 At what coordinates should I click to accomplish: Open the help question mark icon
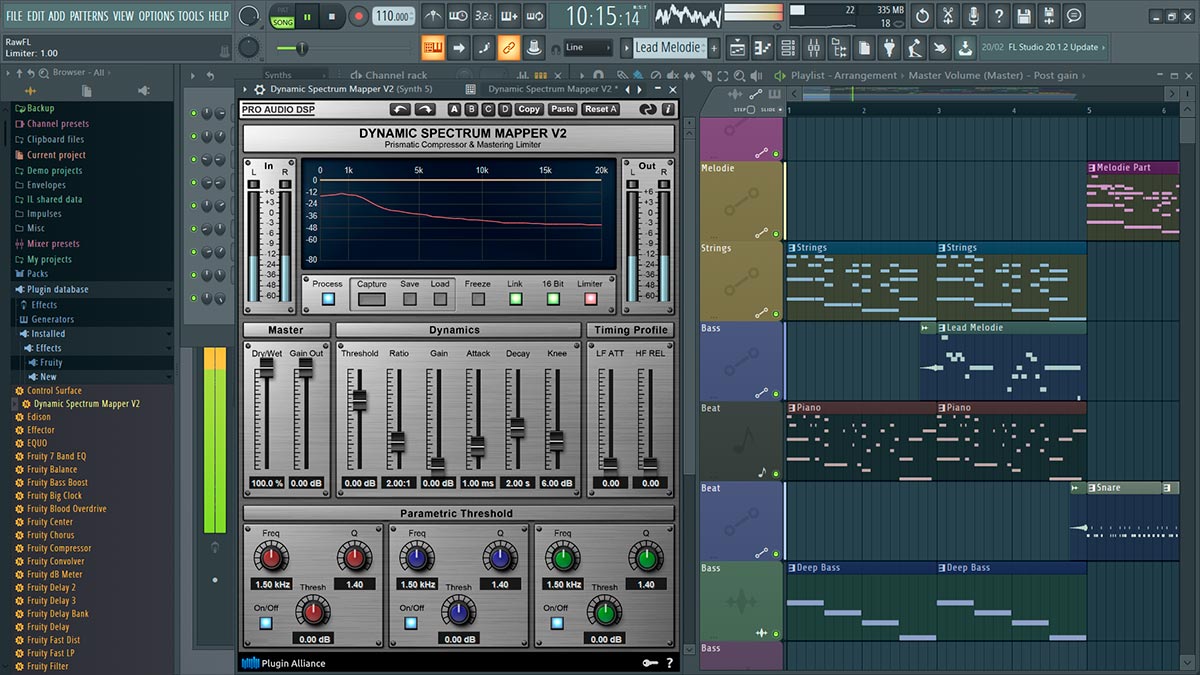click(998, 16)
